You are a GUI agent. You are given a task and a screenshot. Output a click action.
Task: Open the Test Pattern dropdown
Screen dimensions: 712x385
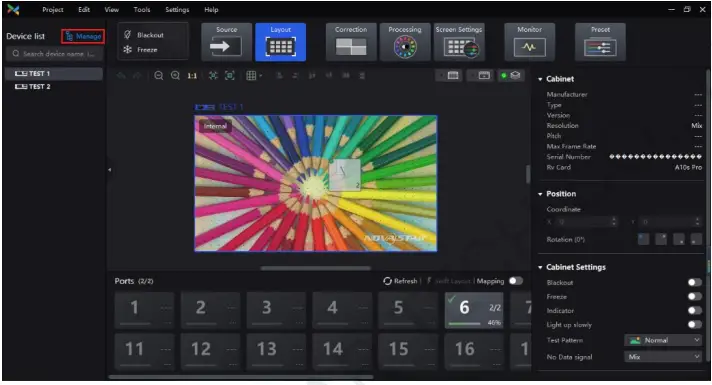coord(663,340)
